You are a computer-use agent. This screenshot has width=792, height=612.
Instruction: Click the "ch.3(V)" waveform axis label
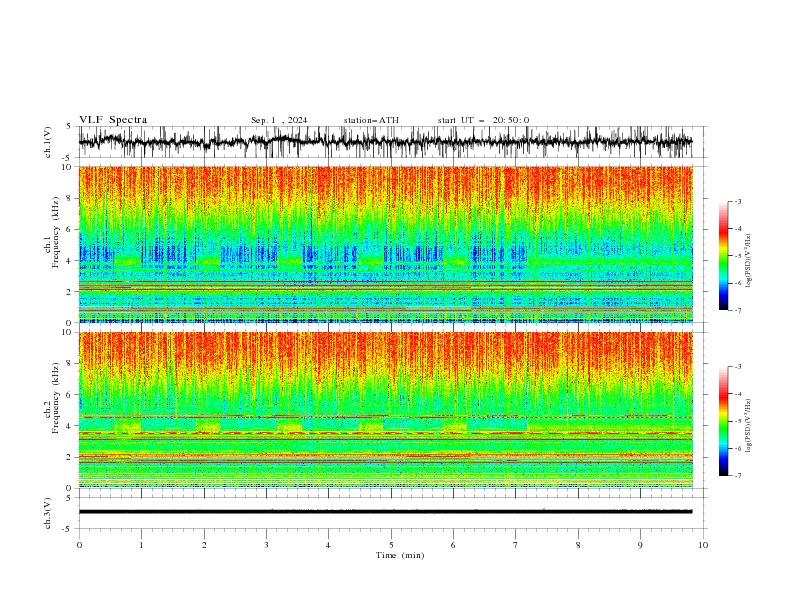48,513
